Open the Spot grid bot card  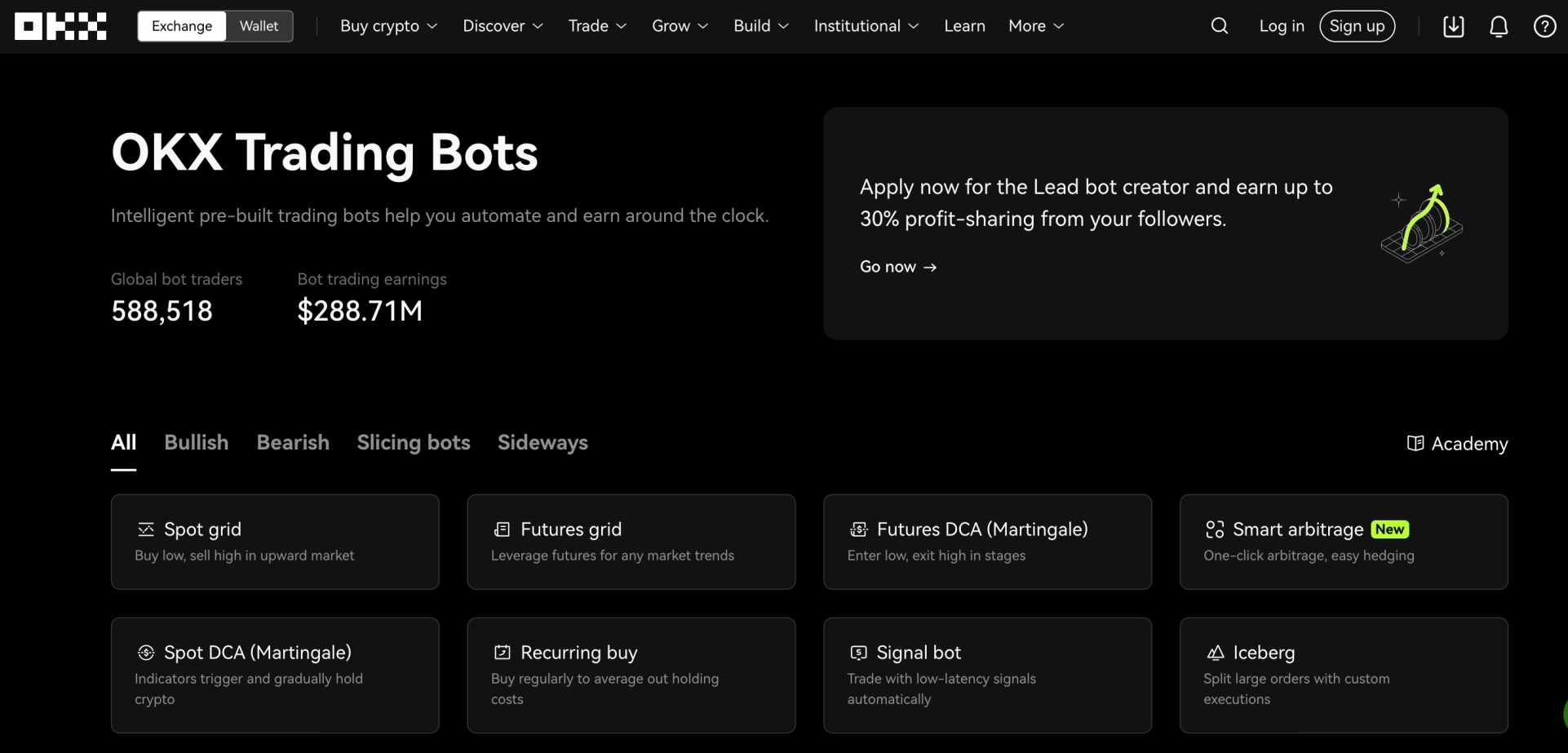click(x=275, y=542)
